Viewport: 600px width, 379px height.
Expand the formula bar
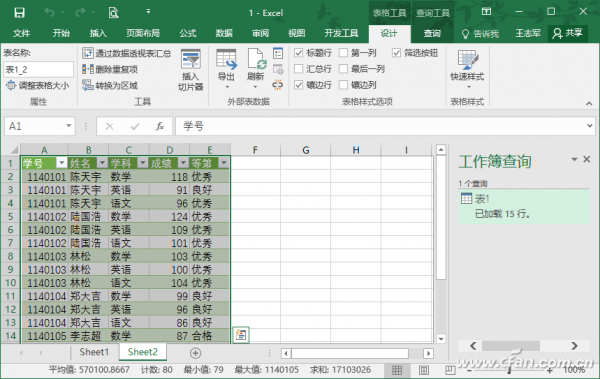coord(590,126)
